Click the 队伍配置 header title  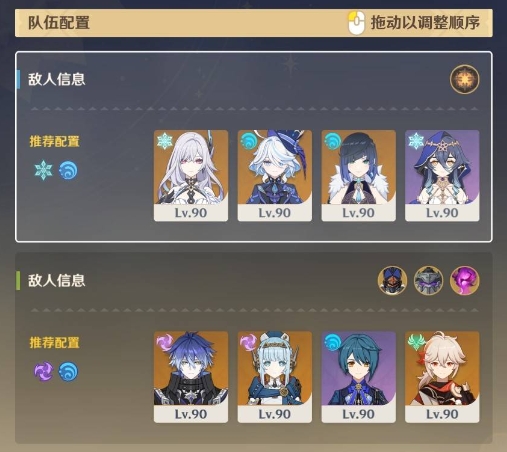point(59,23)
